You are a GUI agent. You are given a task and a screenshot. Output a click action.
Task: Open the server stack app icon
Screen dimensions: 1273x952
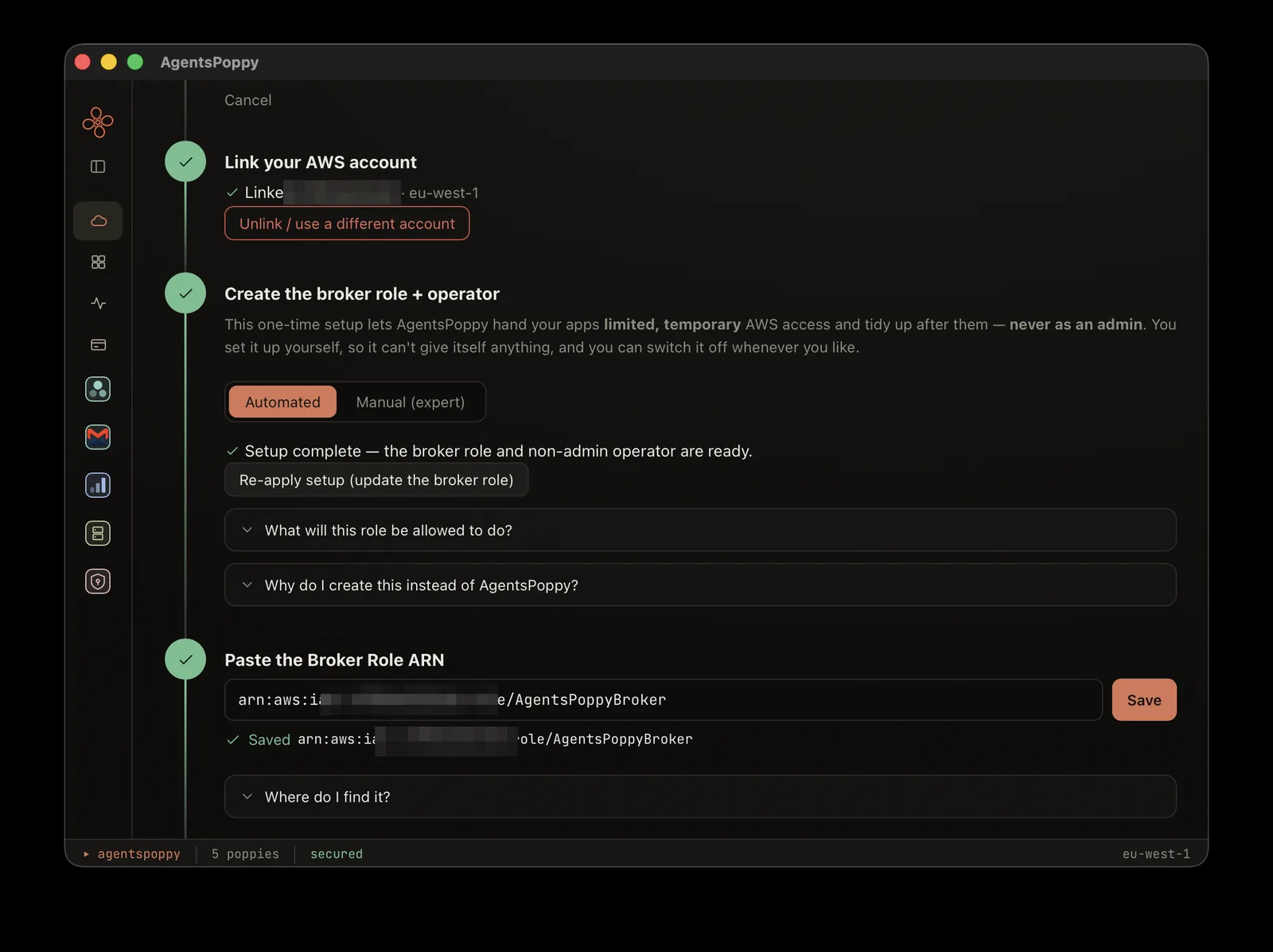(98, 533)
